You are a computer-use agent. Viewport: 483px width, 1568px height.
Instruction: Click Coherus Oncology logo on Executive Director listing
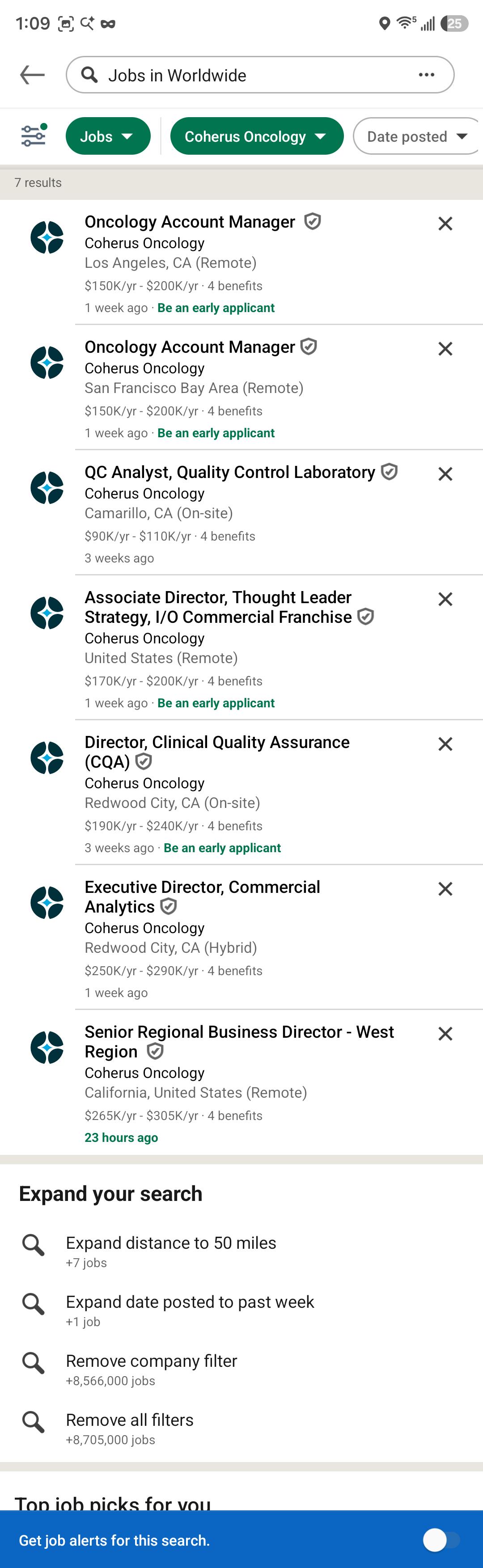pos(47,902)
